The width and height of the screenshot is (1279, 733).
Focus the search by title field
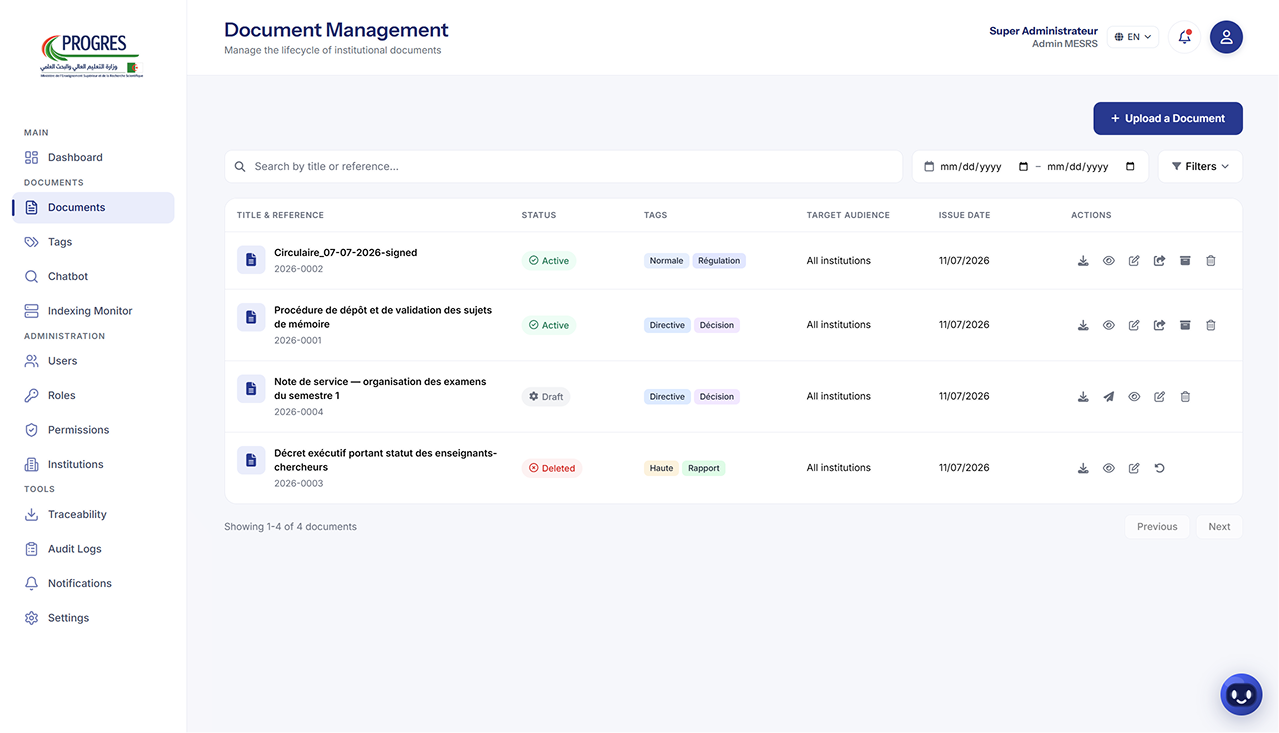(563, 167)
